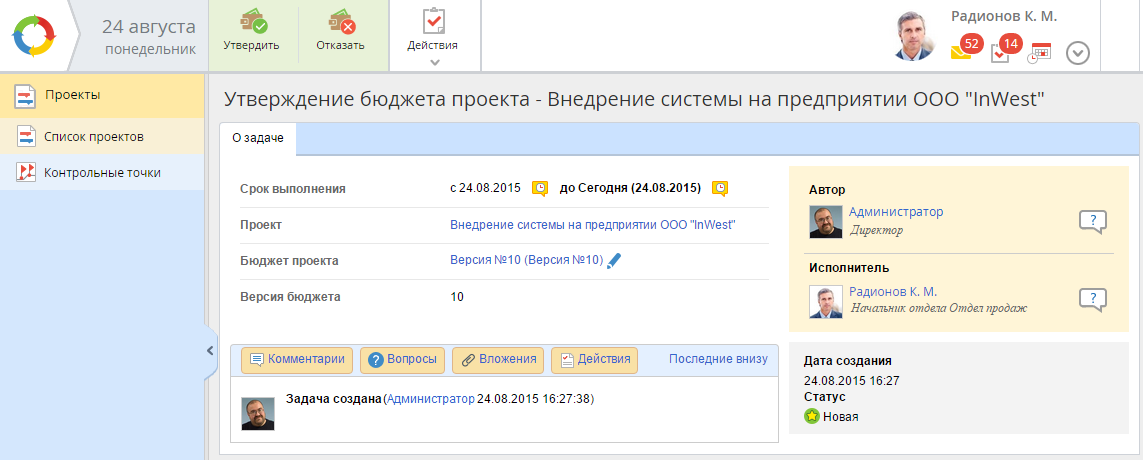Click date 24 августа in header
The width and height of the screenshot is (1143, 460).
click(x=149, y=28)
